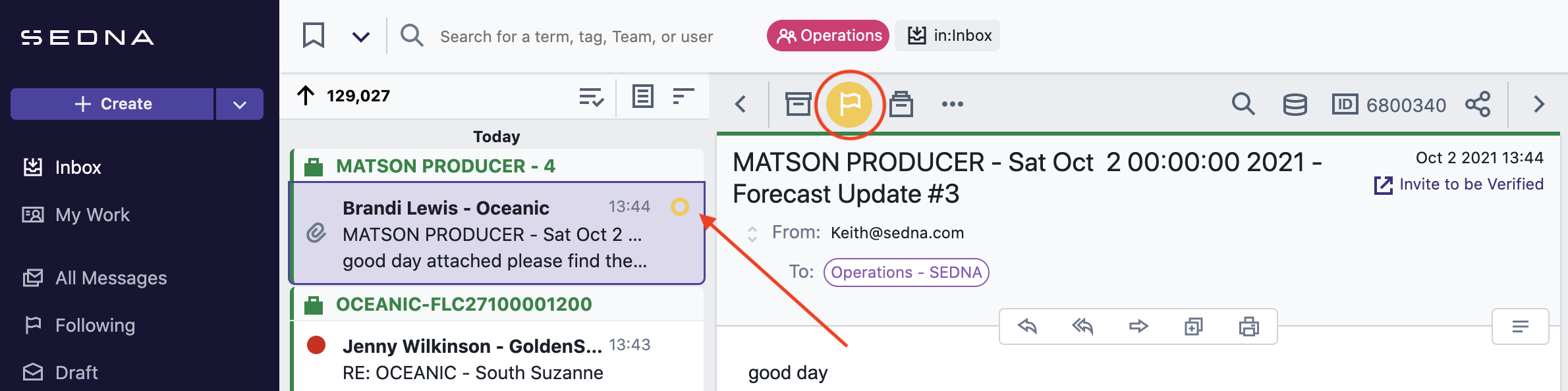Click the yellow Follow flag icon
The image size is (1568, 391).
[x=849, y=104]
